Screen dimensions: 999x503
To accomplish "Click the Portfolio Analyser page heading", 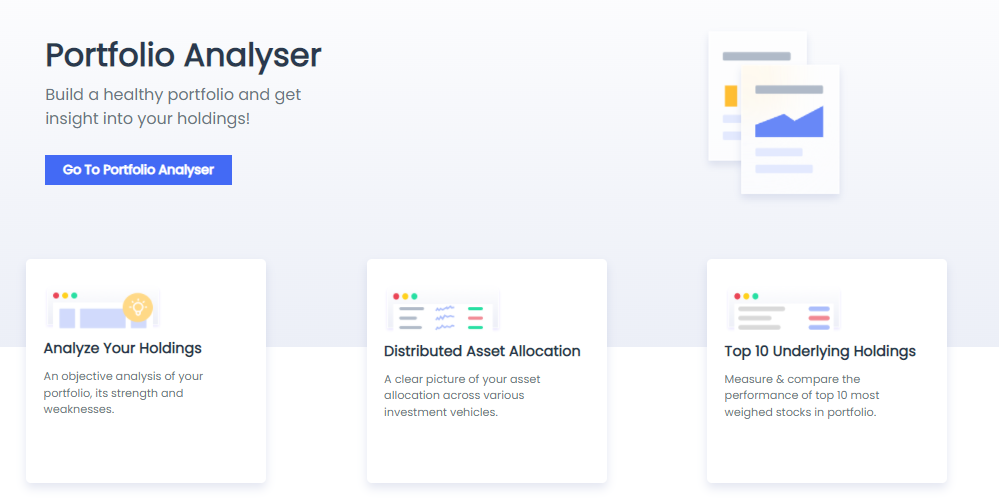I will pos(183,55).
